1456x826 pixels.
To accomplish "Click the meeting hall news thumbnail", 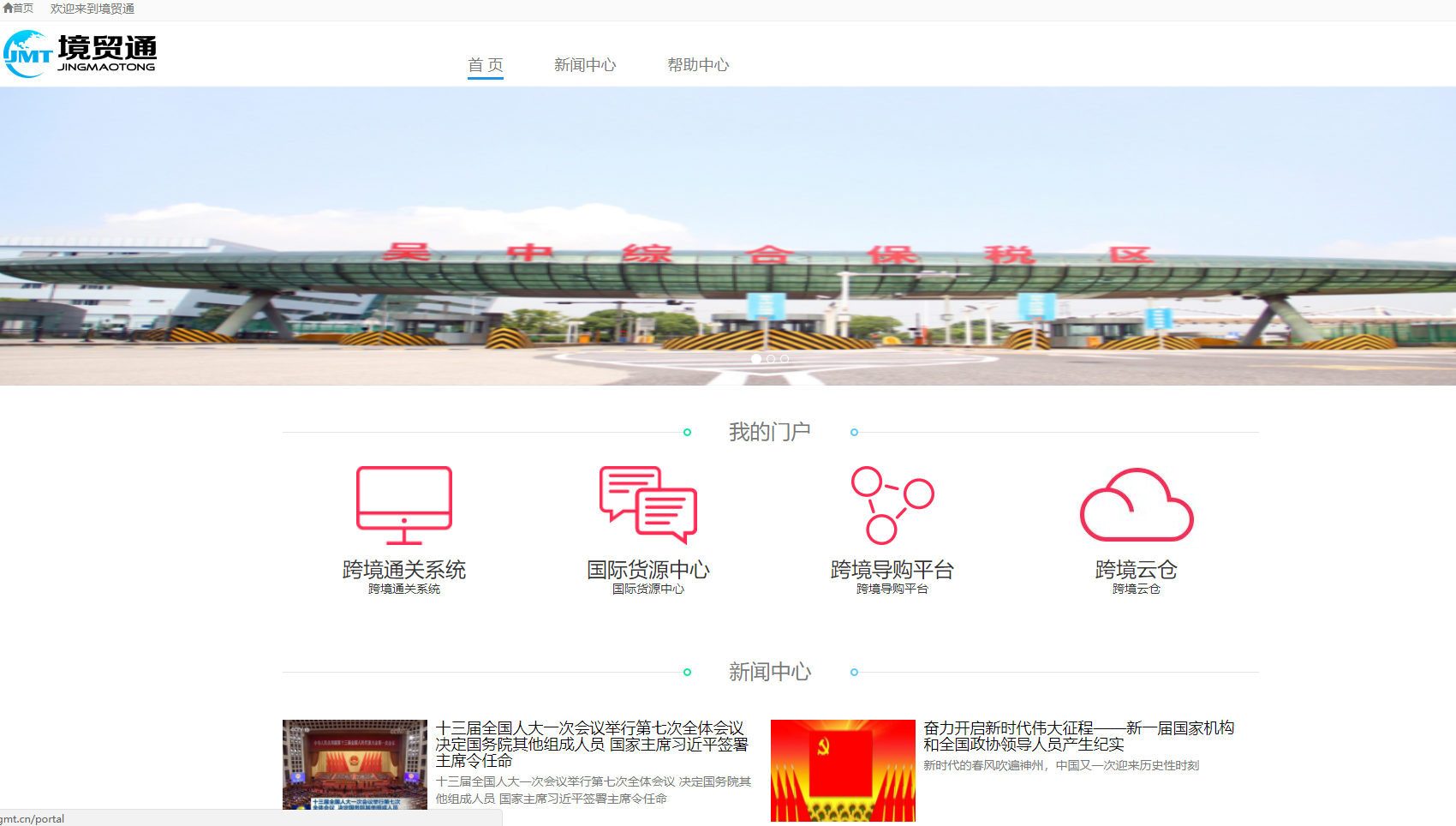I will click(355, 765).
